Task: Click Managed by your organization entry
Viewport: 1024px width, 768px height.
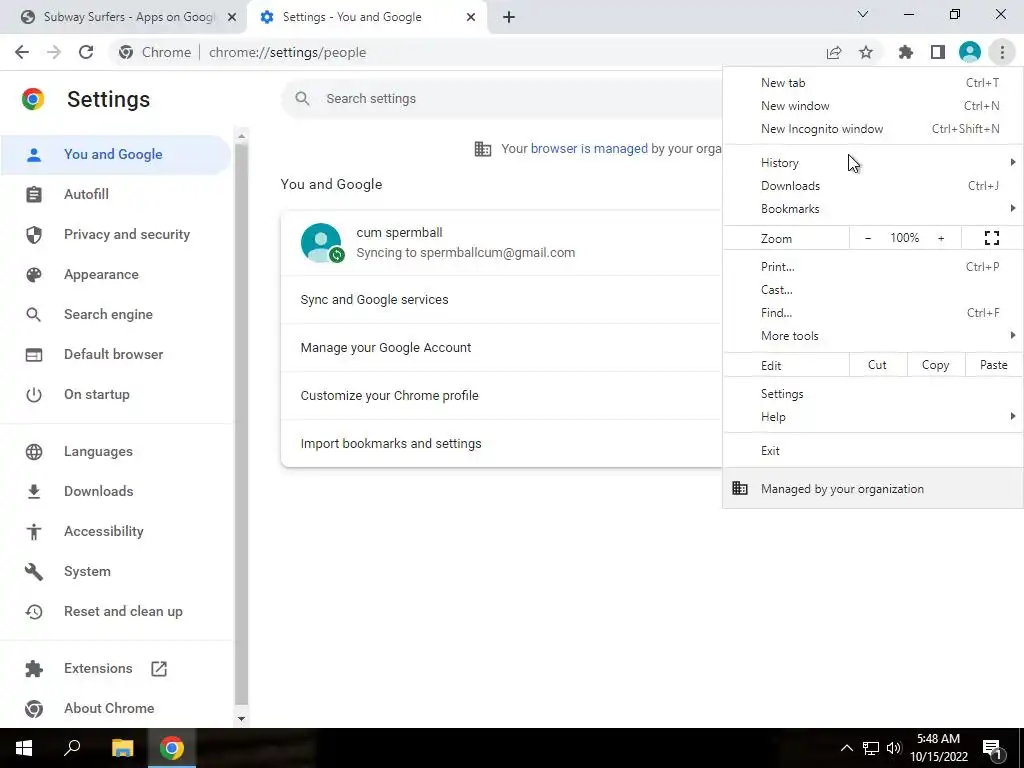Action: click(x=872, y=489)
